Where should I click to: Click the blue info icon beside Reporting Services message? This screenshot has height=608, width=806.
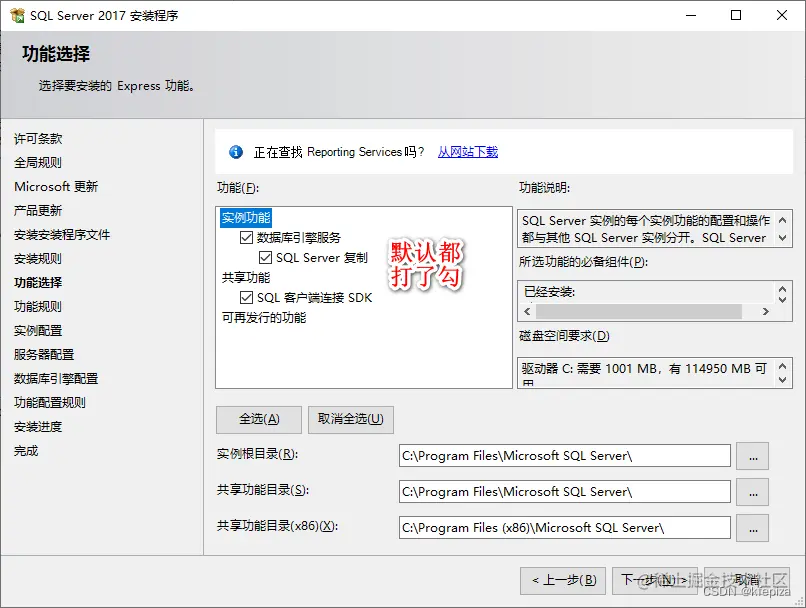point(235,152)
